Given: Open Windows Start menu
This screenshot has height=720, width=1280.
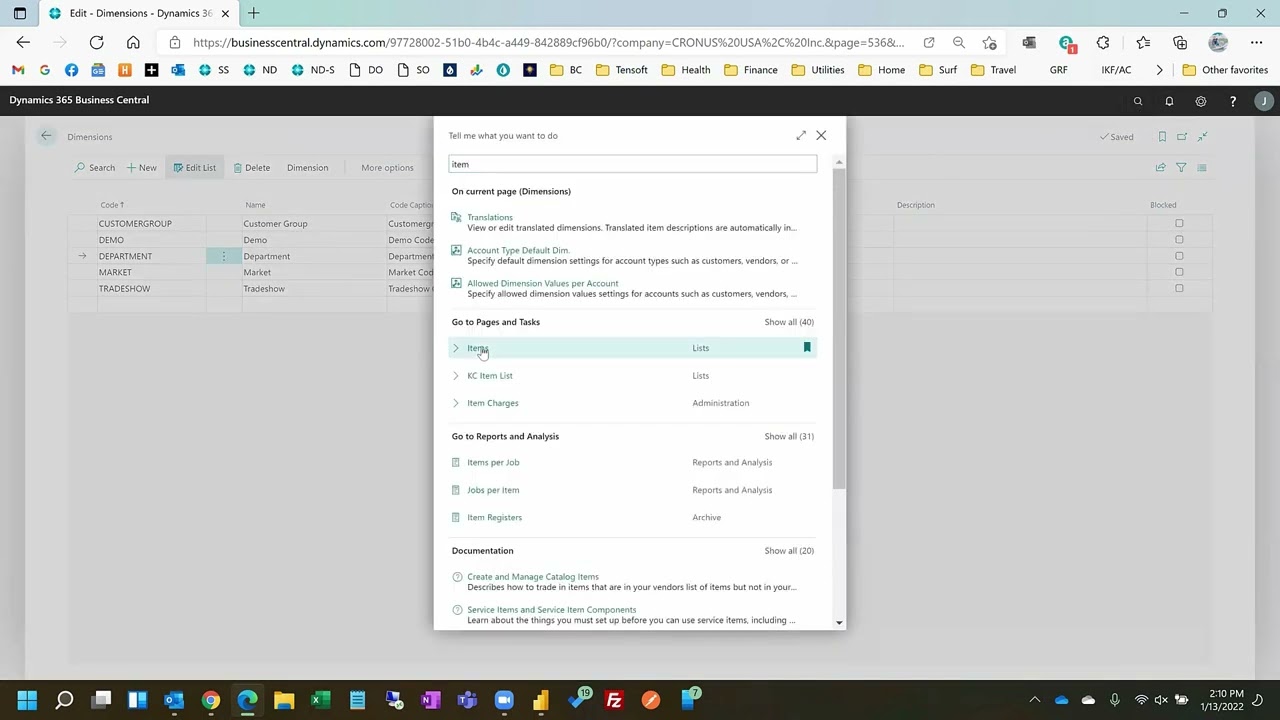Looking at the screenshot, I should (x=27, y=700).
